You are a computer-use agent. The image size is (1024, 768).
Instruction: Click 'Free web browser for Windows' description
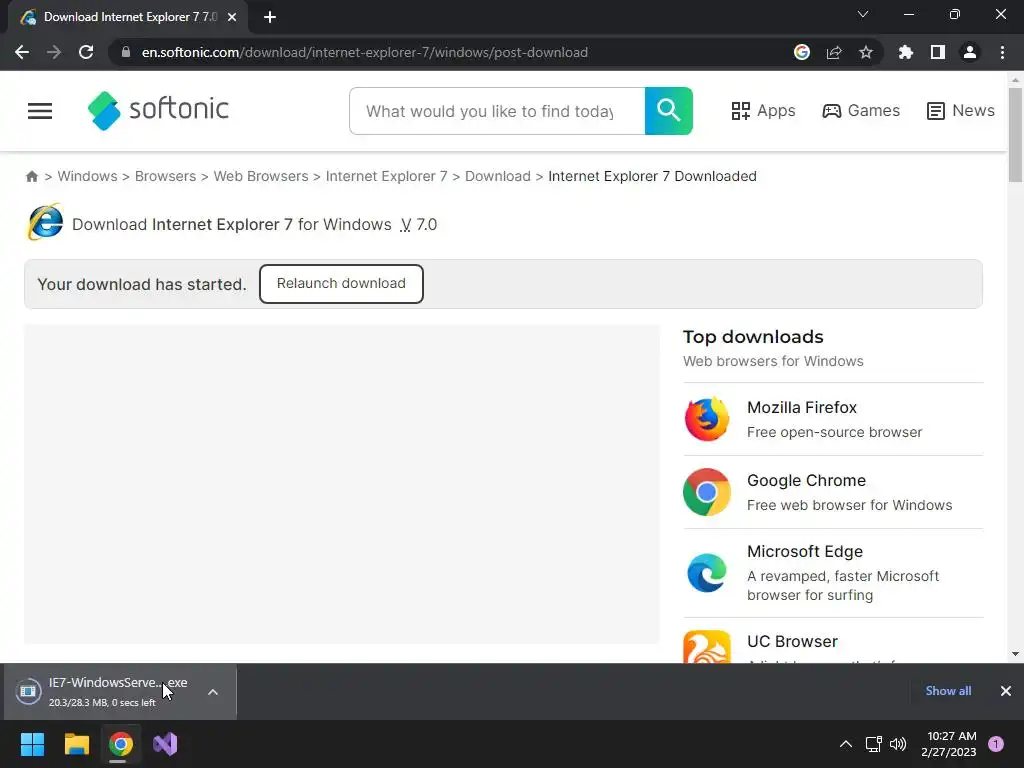850,505
